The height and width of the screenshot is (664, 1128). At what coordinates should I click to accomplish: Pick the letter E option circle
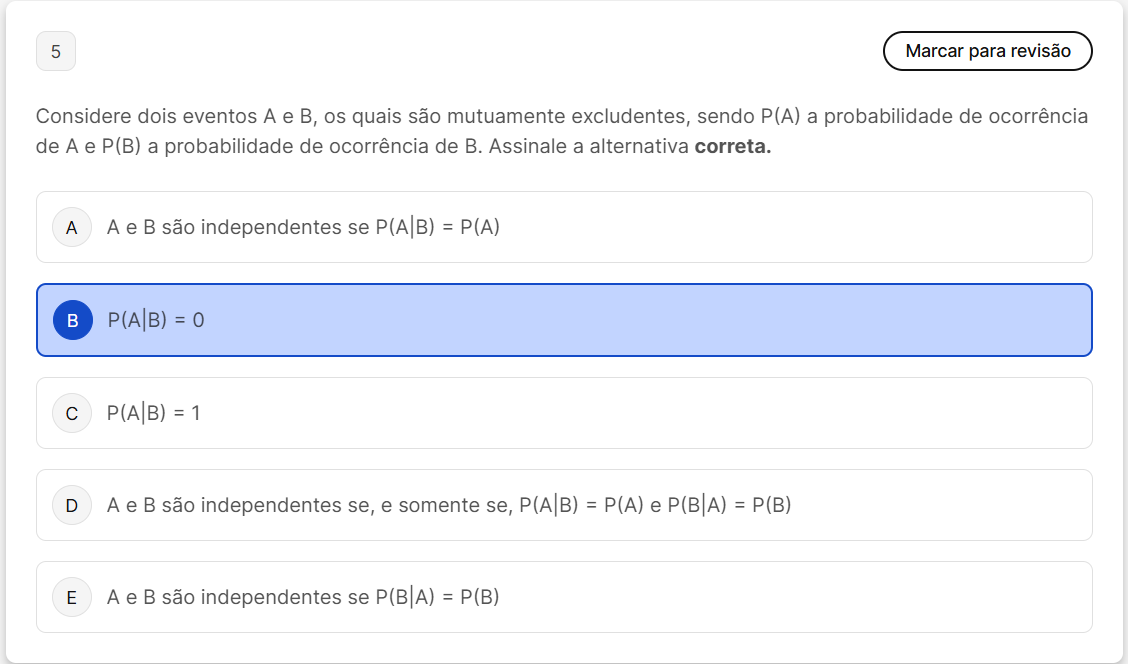tap(72, 597)
